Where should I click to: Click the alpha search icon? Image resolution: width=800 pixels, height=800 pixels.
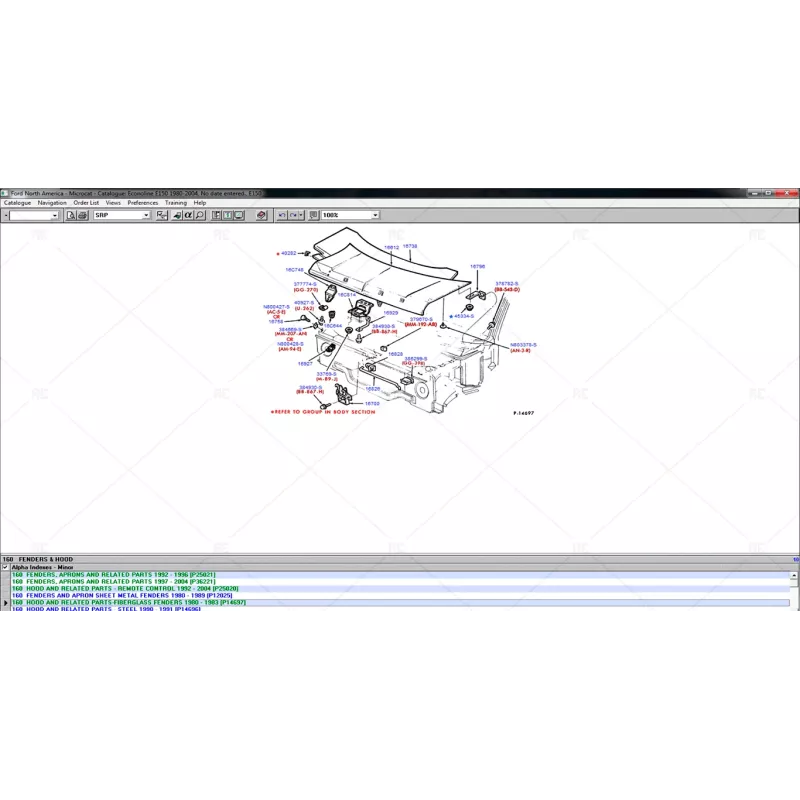click(x=188, y=215)
